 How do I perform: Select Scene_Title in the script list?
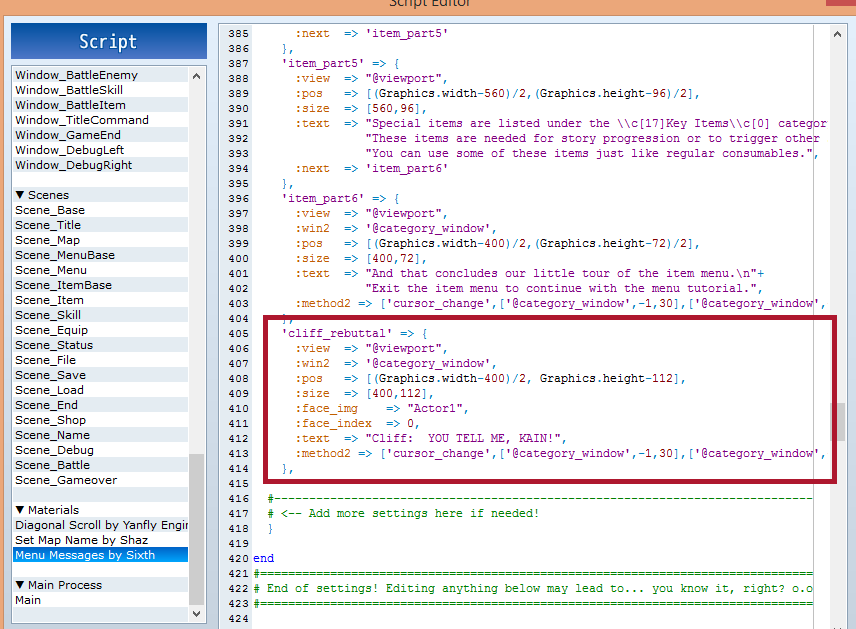pyautogui.click(x=100, y=225)
